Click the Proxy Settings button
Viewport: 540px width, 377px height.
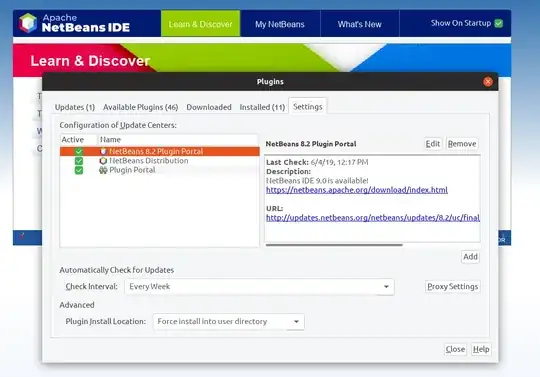453,286
